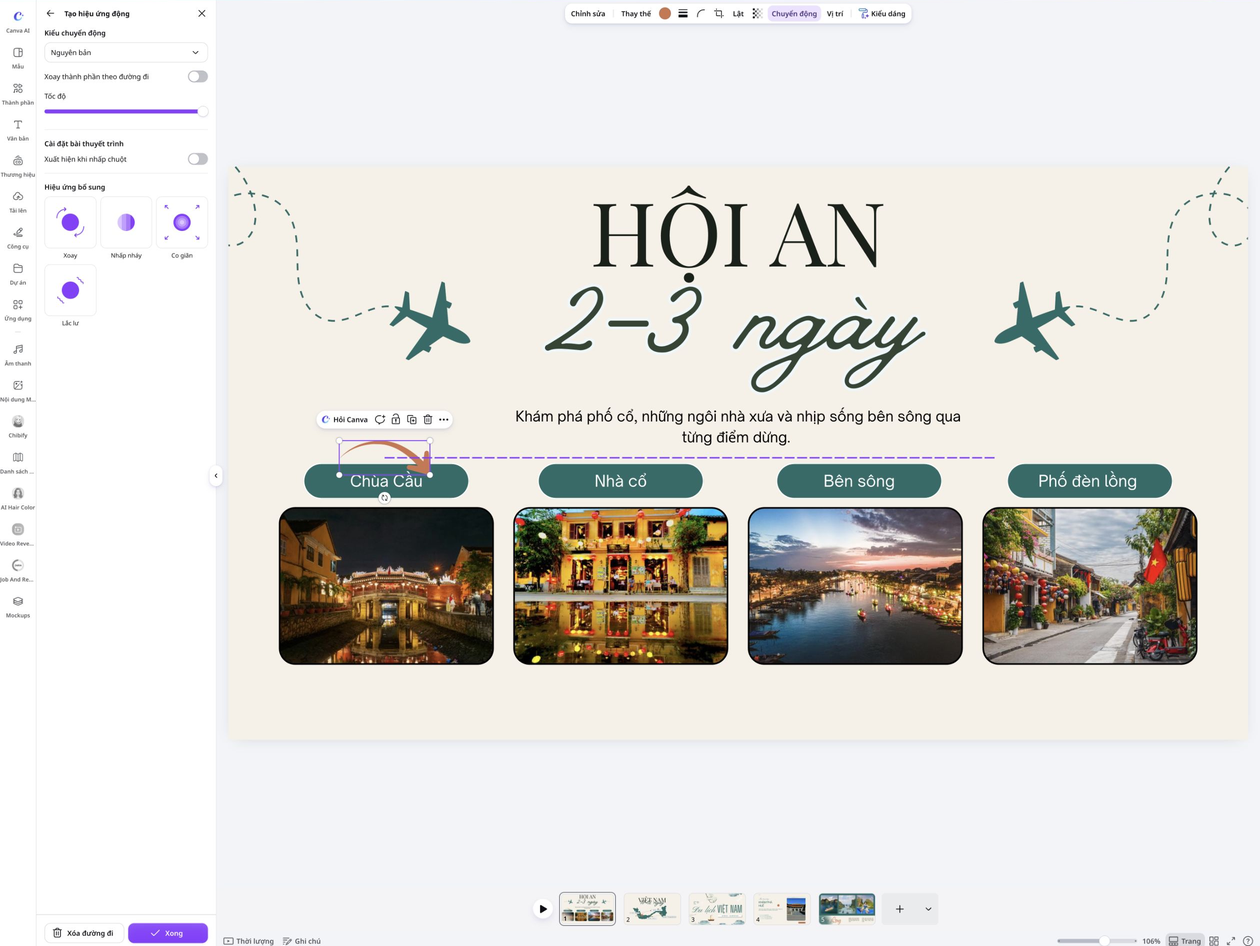1260x946 pixels.
Task: Open the brown fill color swatch
Action: [665, 14]
